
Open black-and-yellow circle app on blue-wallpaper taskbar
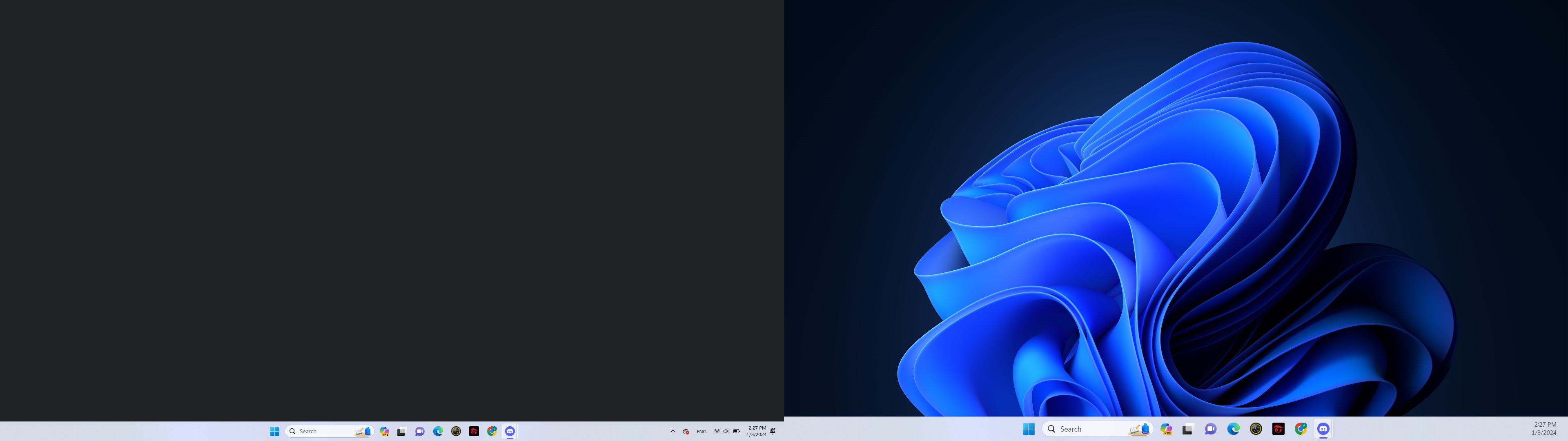point(1256,429)
